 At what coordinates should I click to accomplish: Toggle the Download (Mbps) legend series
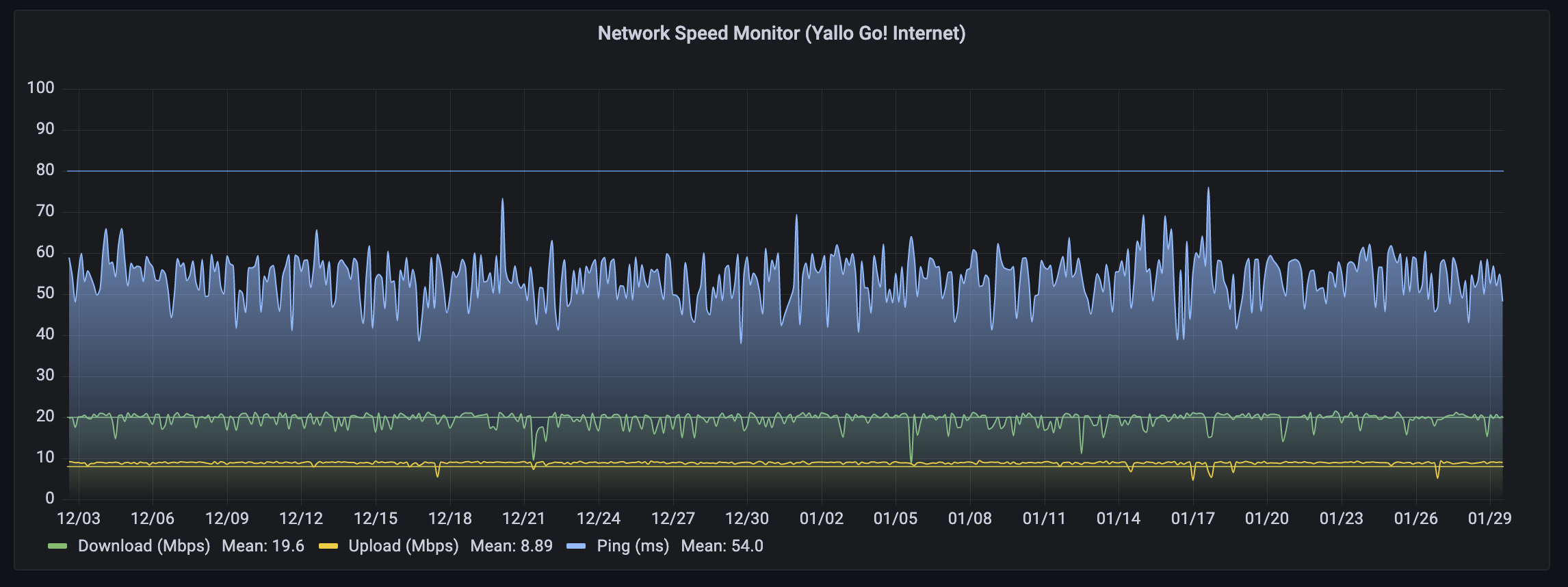(144, 546)
